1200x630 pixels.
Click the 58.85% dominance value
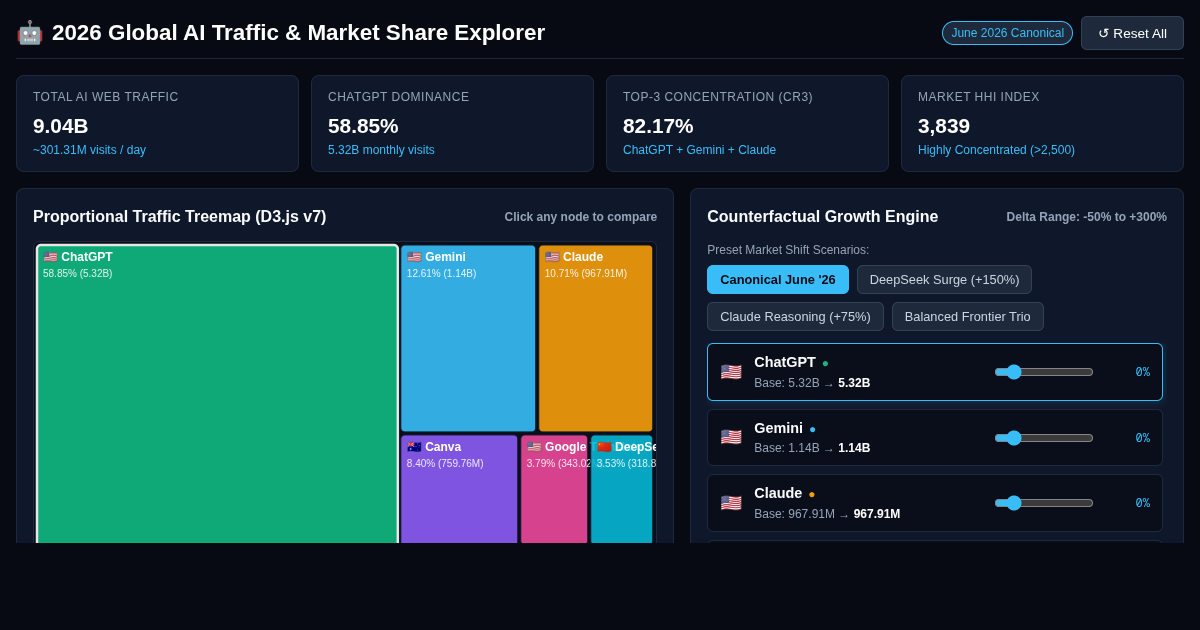(363, 126)
